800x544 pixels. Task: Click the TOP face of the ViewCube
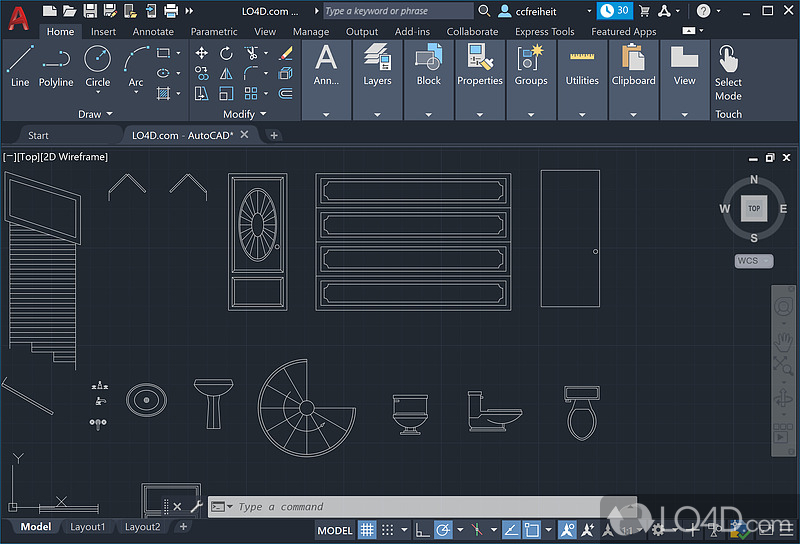click(x=754, y=209)
